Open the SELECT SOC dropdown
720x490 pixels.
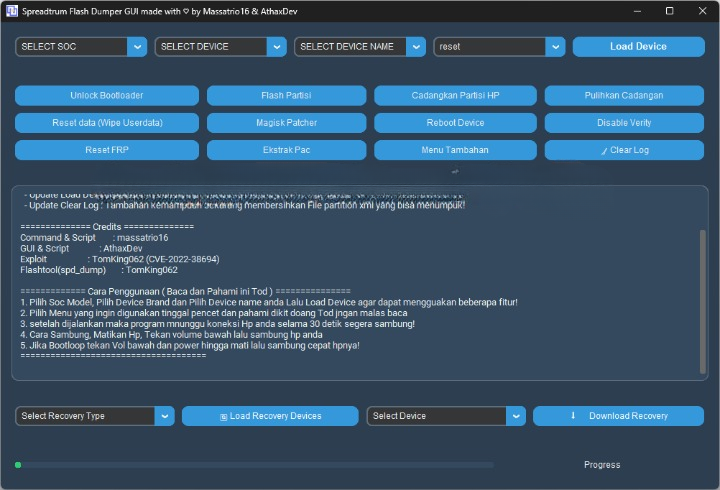tap(137, 47)
